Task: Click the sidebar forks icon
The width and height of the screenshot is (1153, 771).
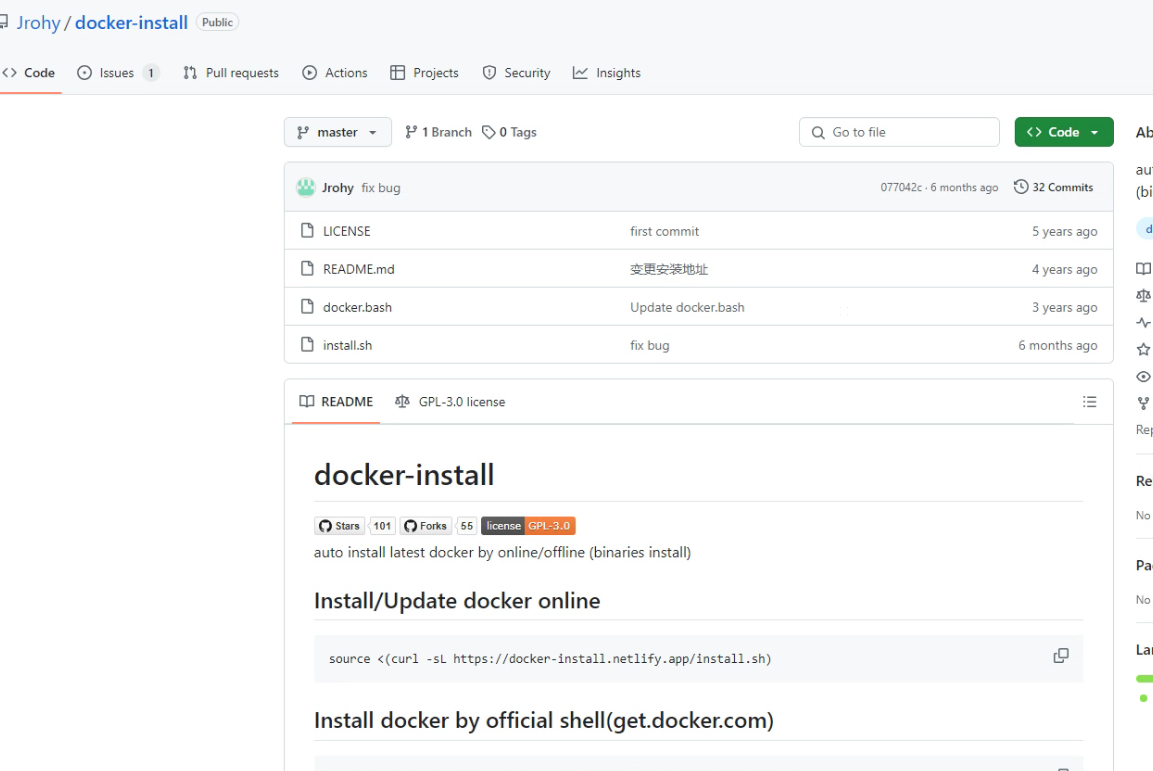Action: [1143, 403]
